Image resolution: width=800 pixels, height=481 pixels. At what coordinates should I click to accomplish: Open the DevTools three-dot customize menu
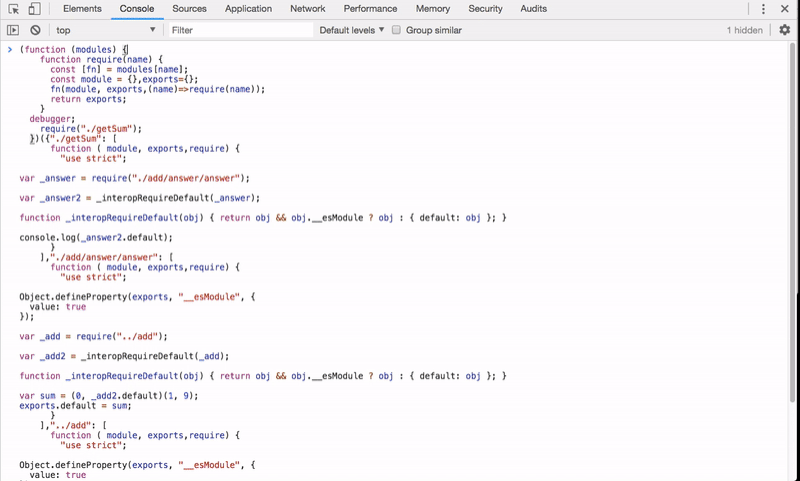(x=763, y=9)
